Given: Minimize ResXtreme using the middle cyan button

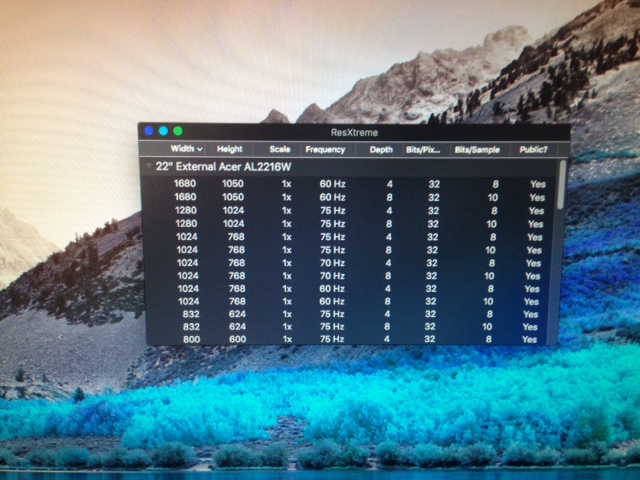Looking at the screenshot, I should [x=163, y=131].
